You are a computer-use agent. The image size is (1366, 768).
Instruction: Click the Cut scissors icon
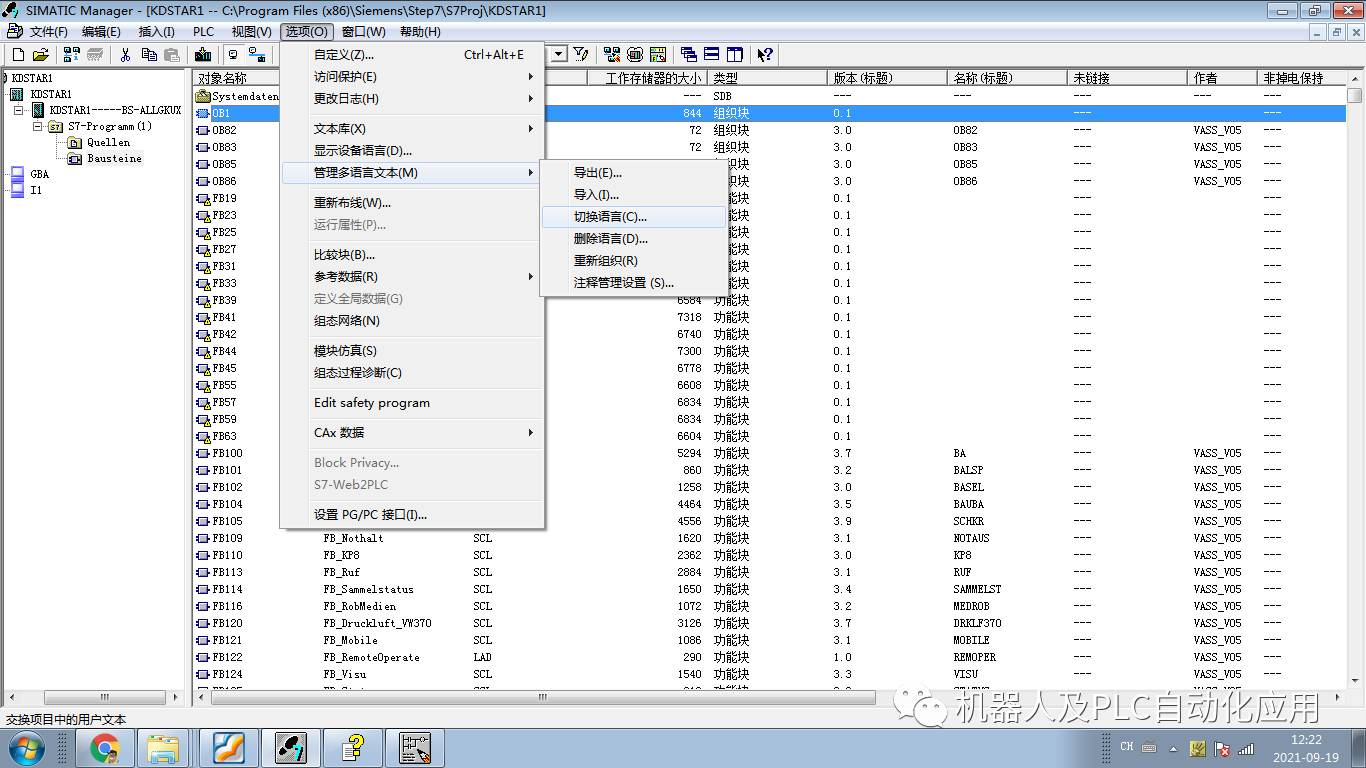(125, 55)
